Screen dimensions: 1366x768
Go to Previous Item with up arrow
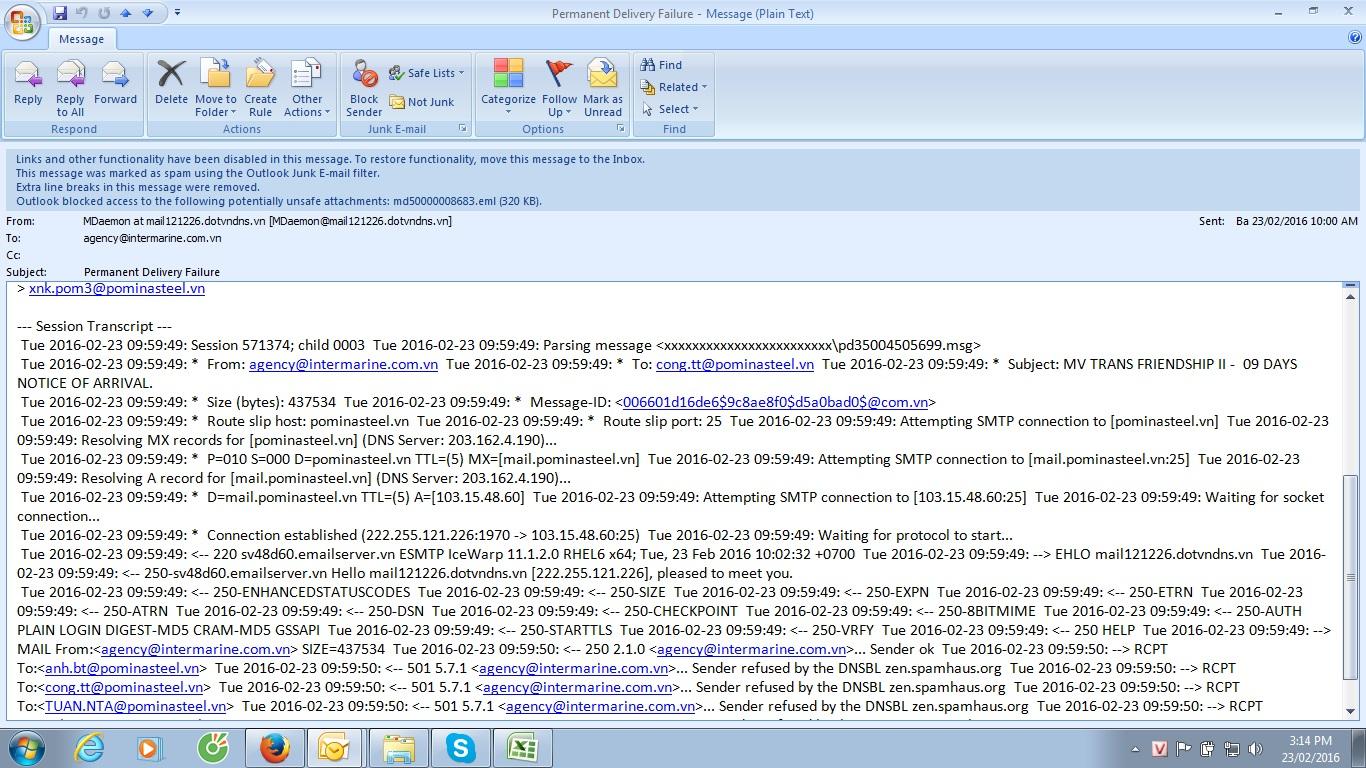[126, 13]
